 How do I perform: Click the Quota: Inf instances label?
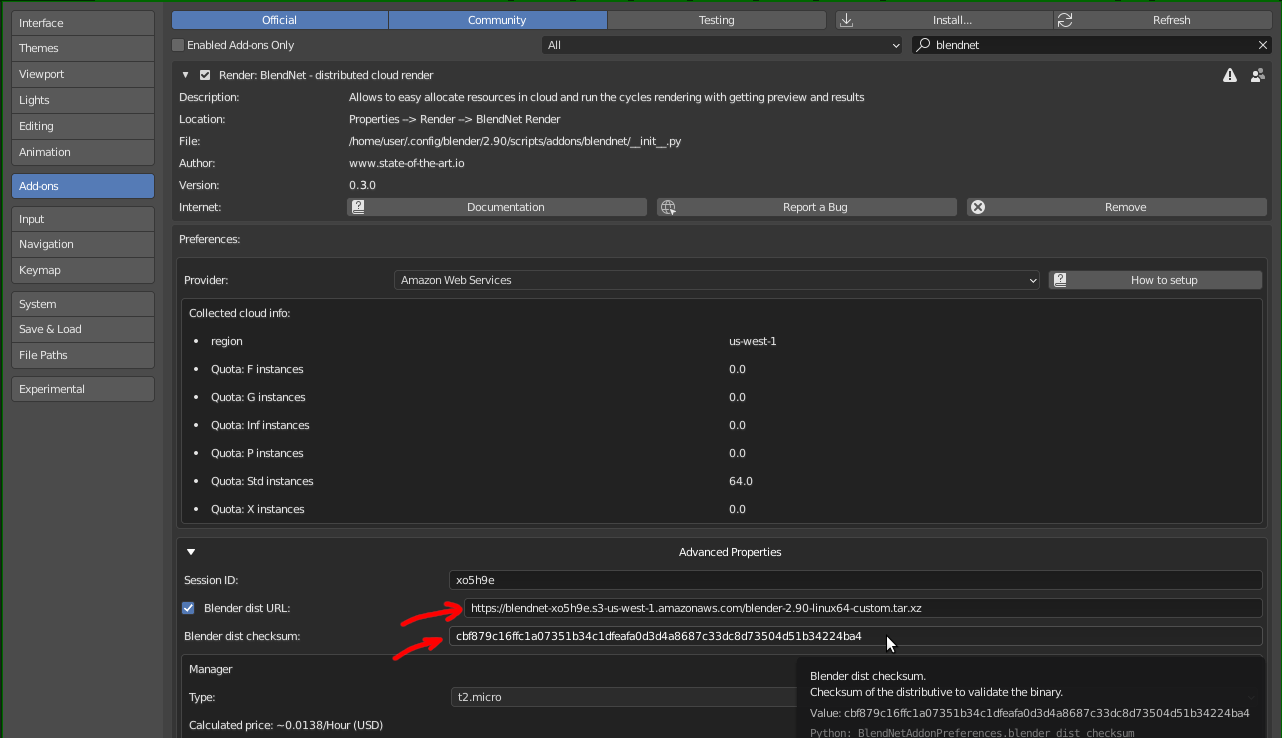pyautogui.click(x=260, y=425)
